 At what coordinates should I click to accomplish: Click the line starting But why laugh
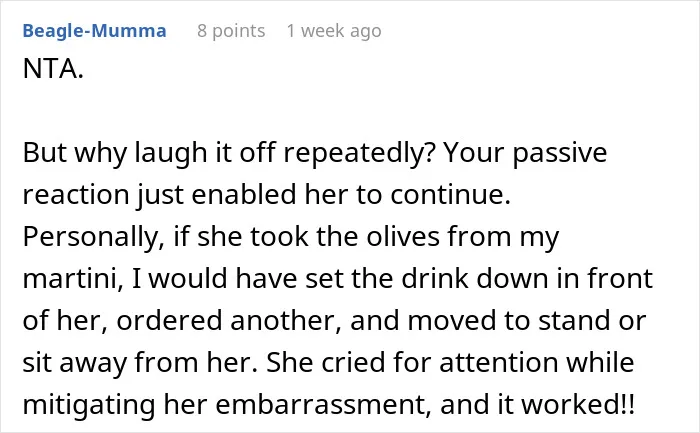point(315,153)
